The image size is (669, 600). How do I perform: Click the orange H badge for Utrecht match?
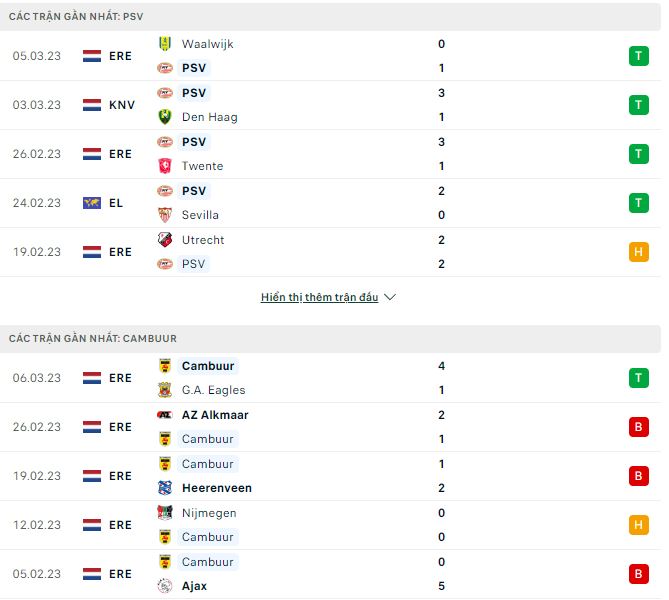point(639,252)
